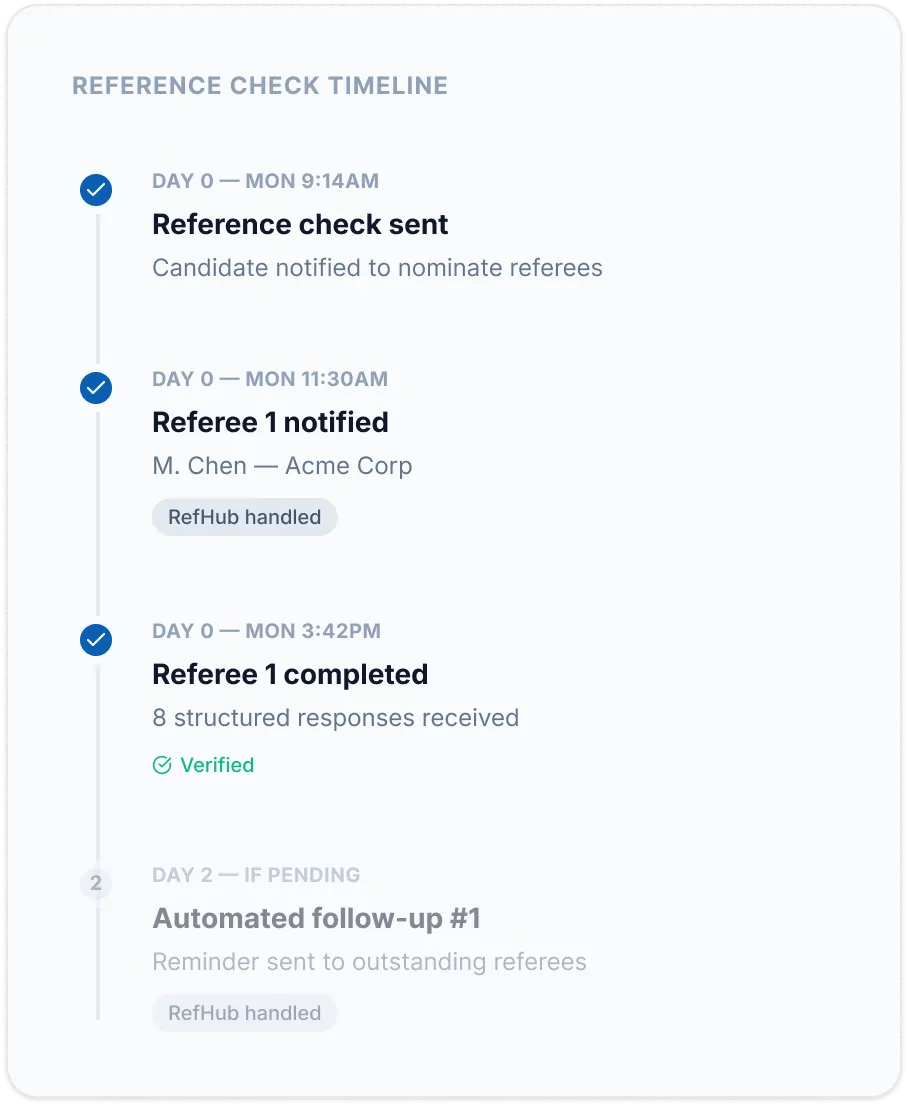Click the checkmark icon beside Referee 1 notified
908x1106 pixels.
[96, 388]
